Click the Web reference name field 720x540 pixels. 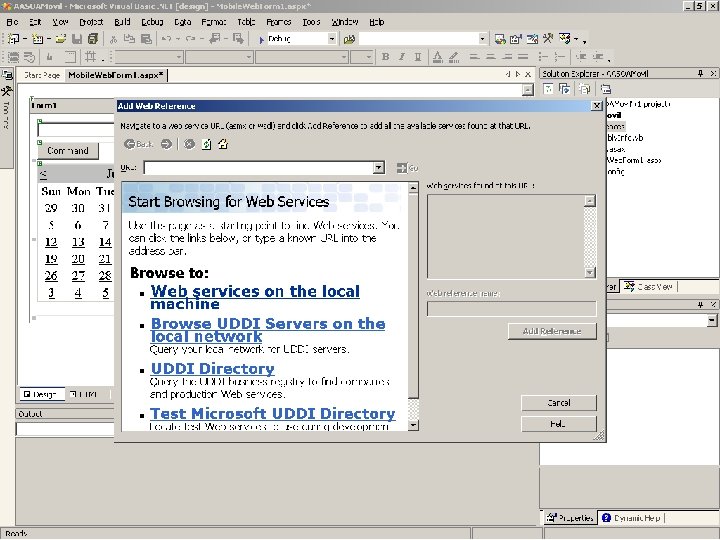tap(512, 309)
